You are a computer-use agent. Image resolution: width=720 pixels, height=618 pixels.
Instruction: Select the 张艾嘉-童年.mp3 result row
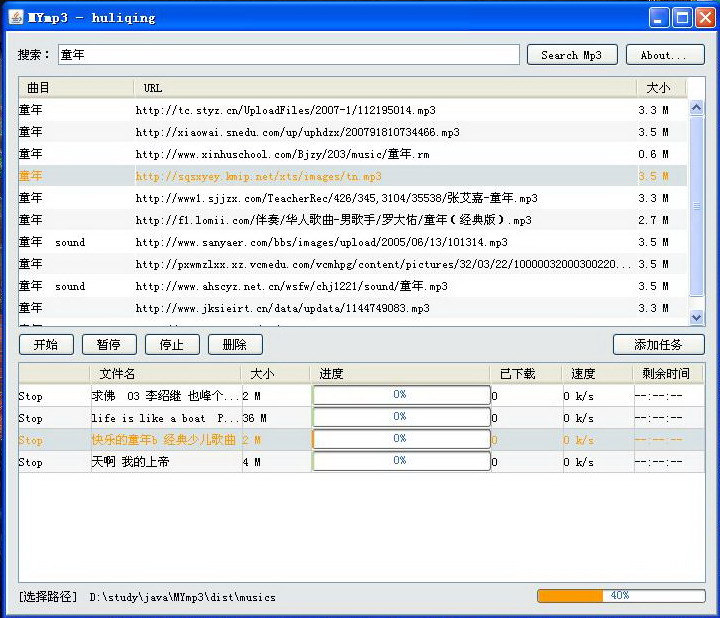[353, 198]
